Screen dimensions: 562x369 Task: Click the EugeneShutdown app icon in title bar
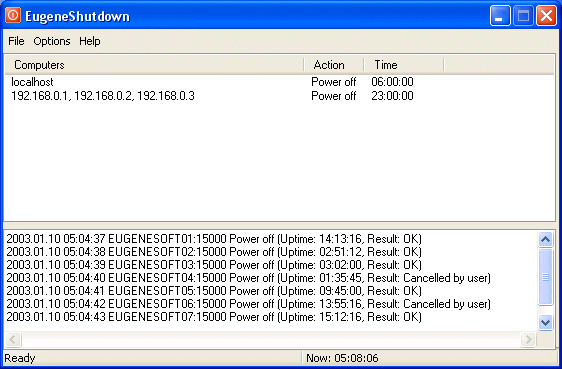click(13, 15)
